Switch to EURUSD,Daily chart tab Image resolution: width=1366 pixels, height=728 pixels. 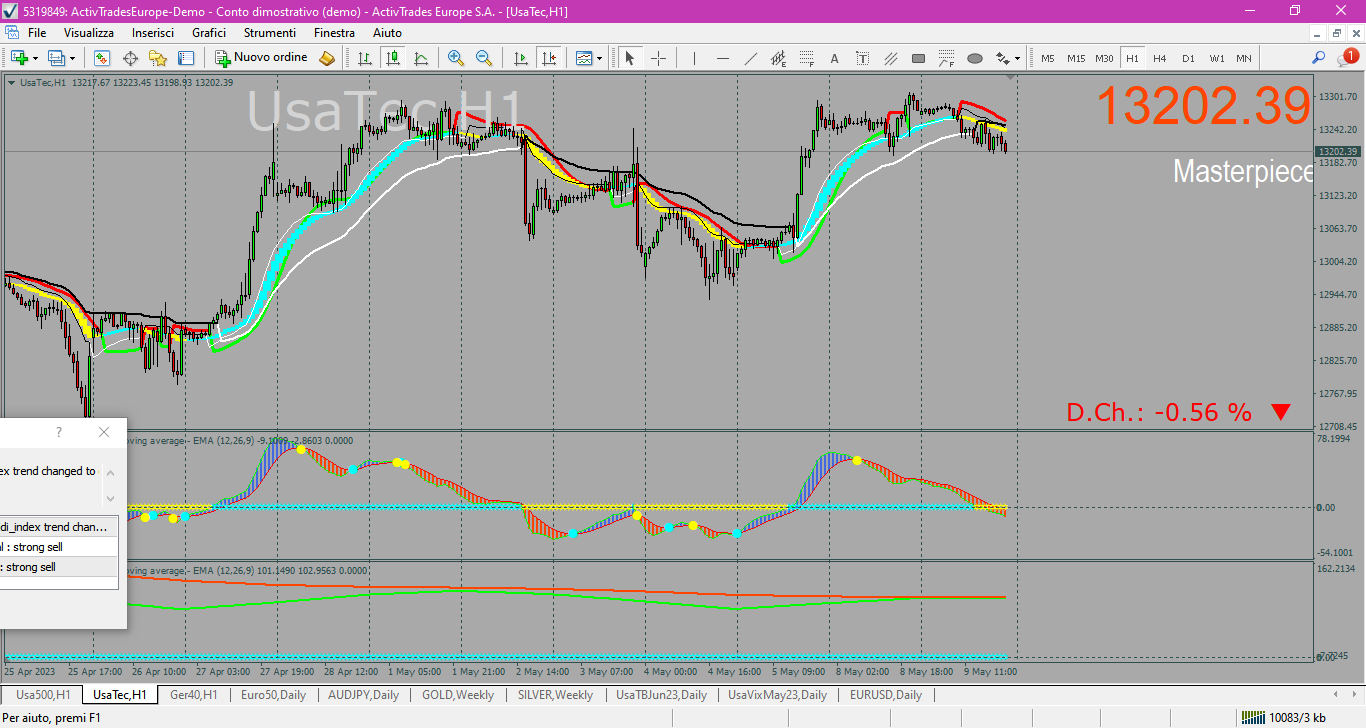coord(886,694)
